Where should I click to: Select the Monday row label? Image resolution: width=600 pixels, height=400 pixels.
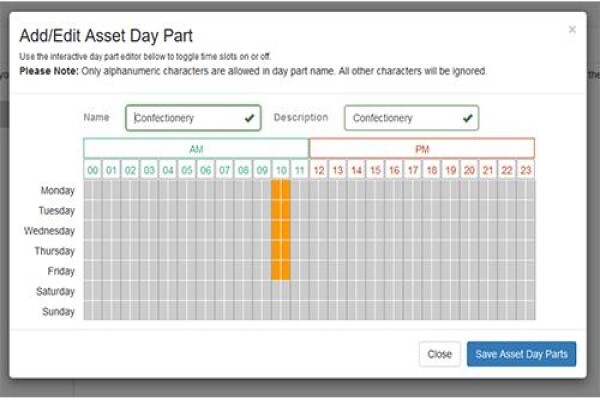pos(57,190)
